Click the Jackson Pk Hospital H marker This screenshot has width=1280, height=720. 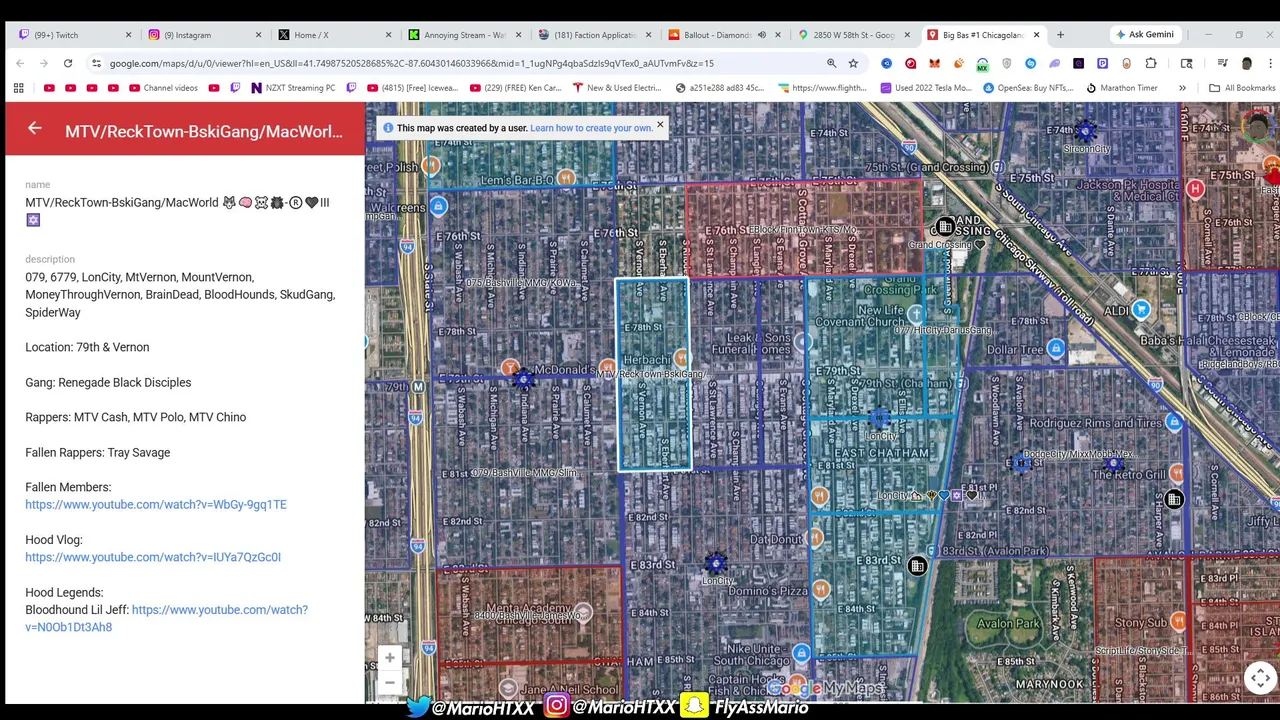click(1195, 188)
